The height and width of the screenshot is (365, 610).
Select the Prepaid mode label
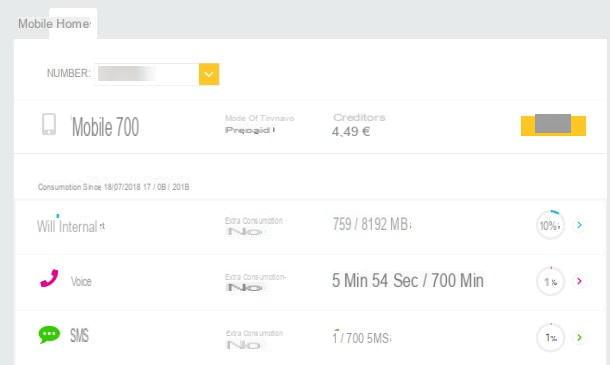click(x=250, y=130)
